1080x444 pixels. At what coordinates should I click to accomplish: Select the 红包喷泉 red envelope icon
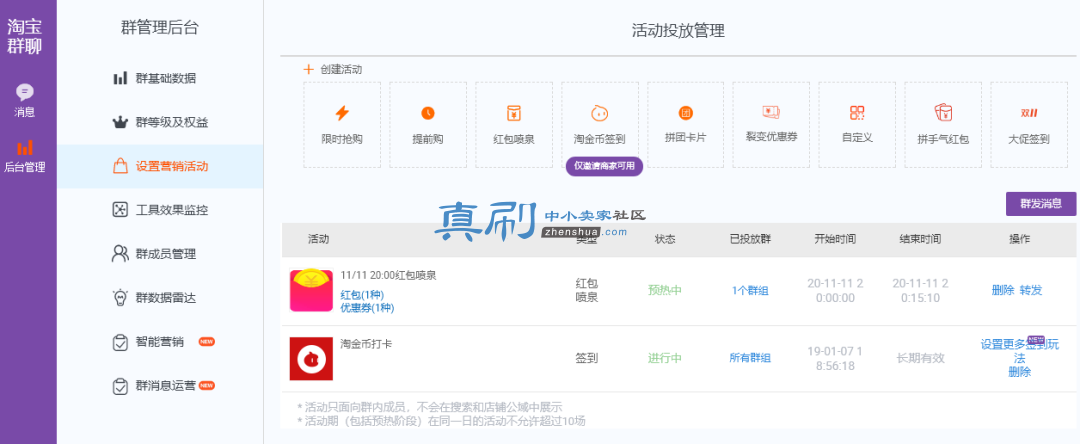513,113
